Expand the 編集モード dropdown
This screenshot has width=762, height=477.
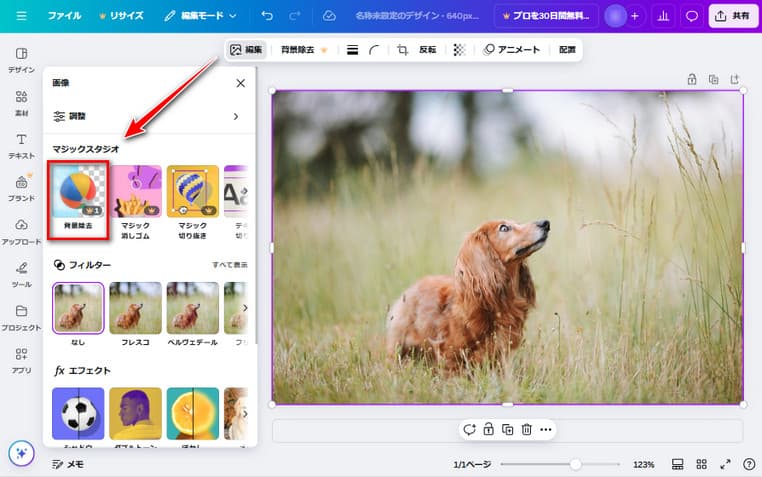point(200,16)
